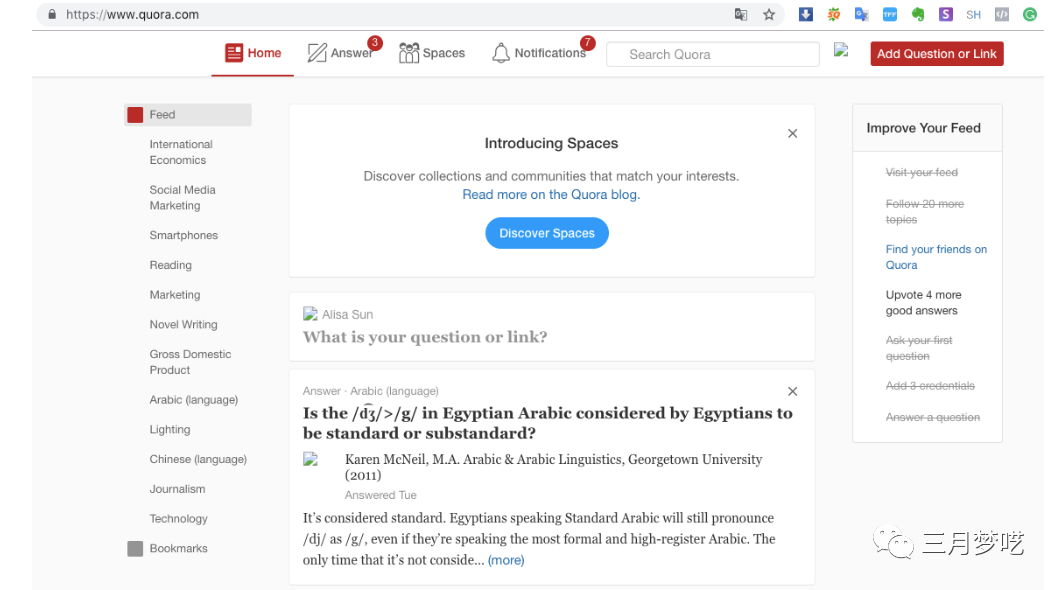Click the Home icon in Quora navigation
Image resolution: width=1059 pixels, height=590 pixels.
tap(235, 53)
